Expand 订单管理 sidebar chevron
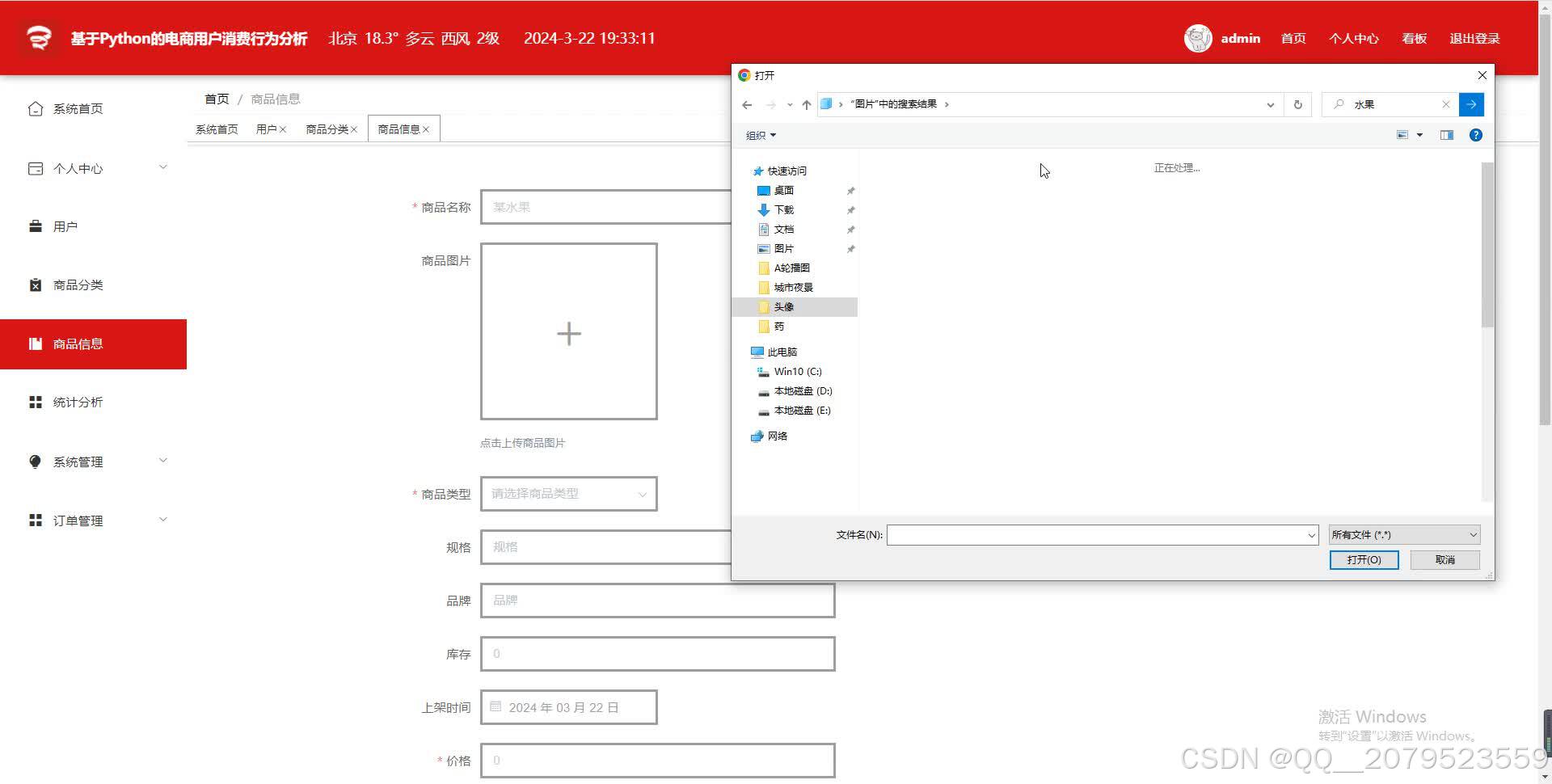This screenshot has width=1552, height=784. coord(163,520)
